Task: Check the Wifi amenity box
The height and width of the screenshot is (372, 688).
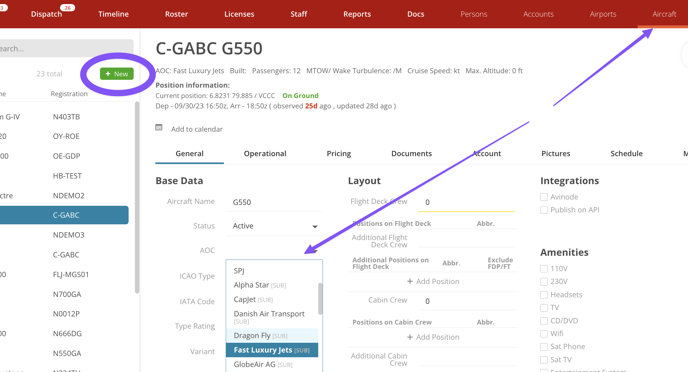Action: (544, 334)
